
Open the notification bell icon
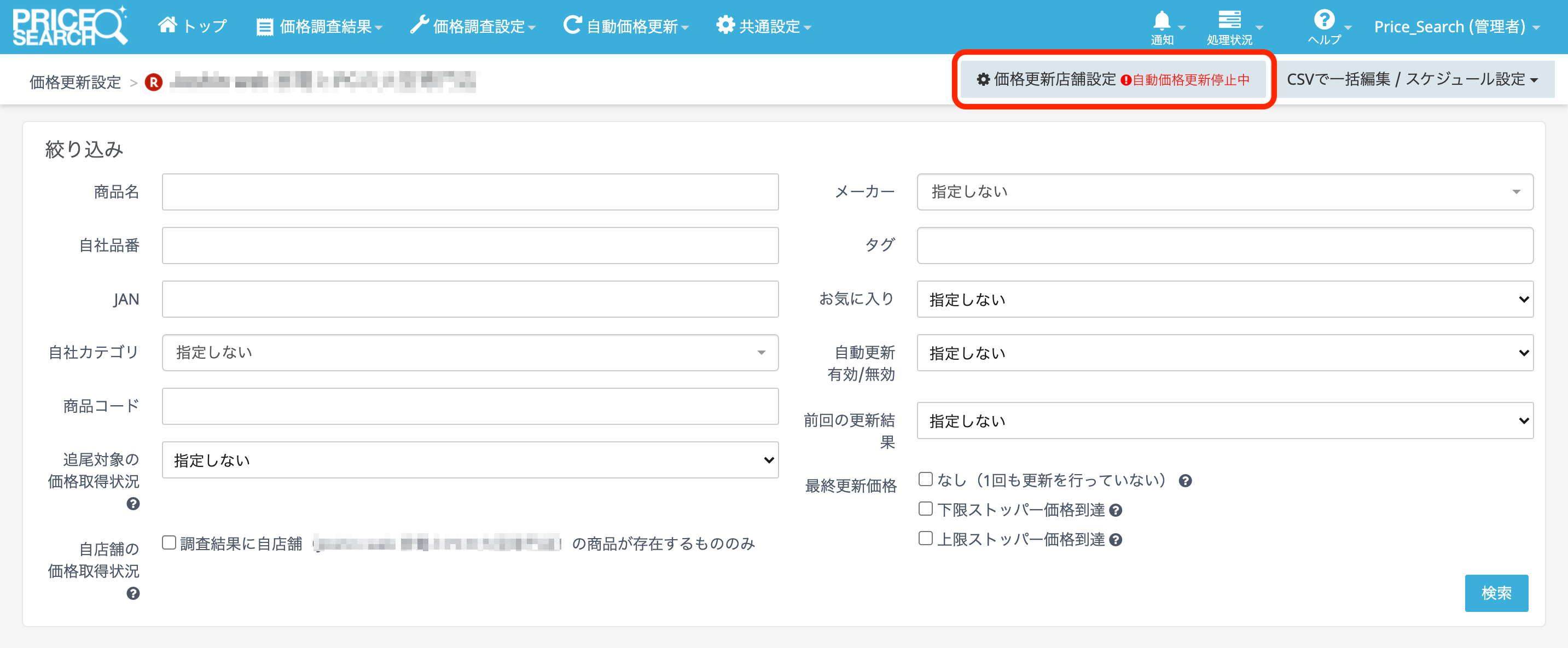tap(1162, 21)
